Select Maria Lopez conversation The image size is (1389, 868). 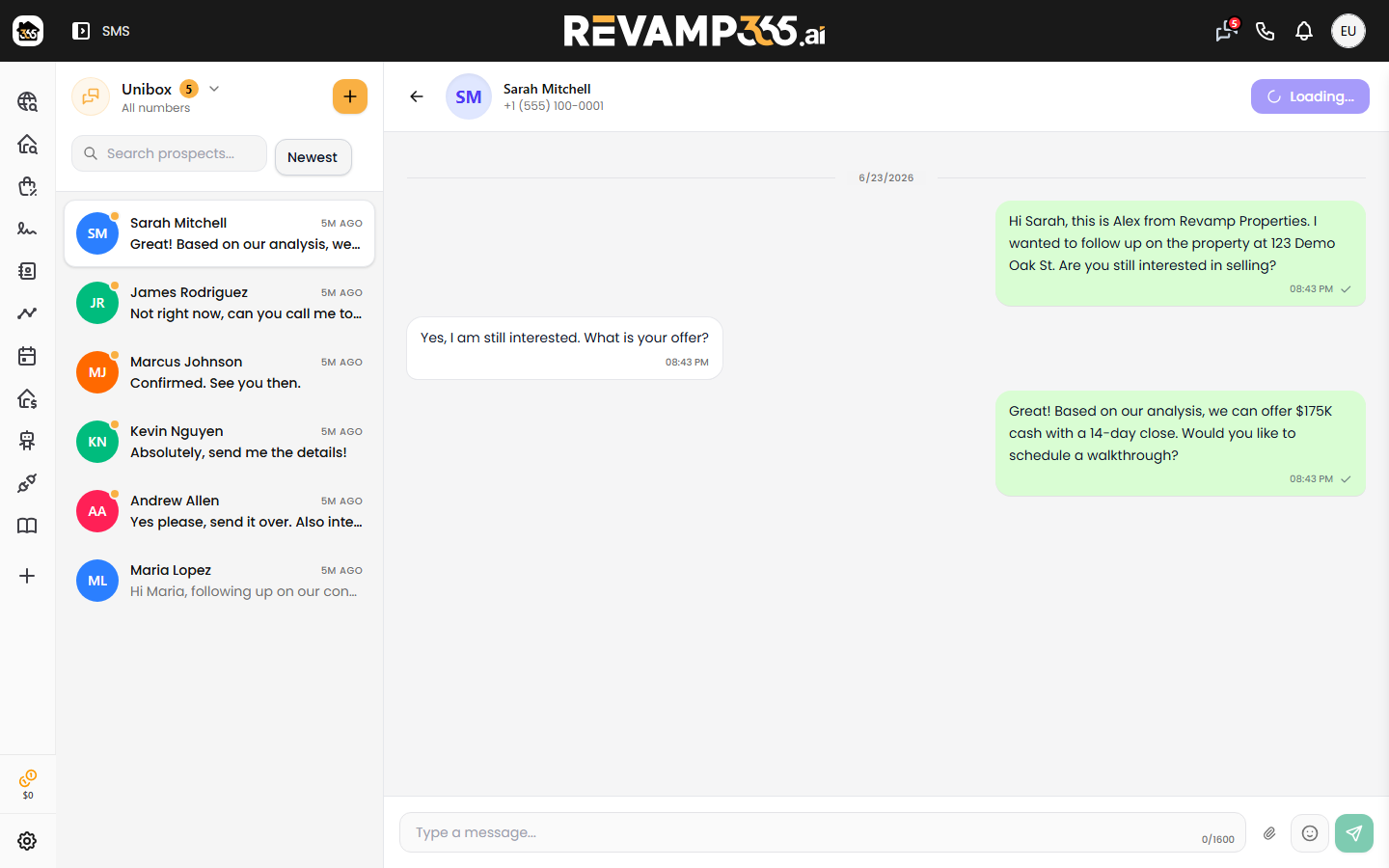(220, 581)
